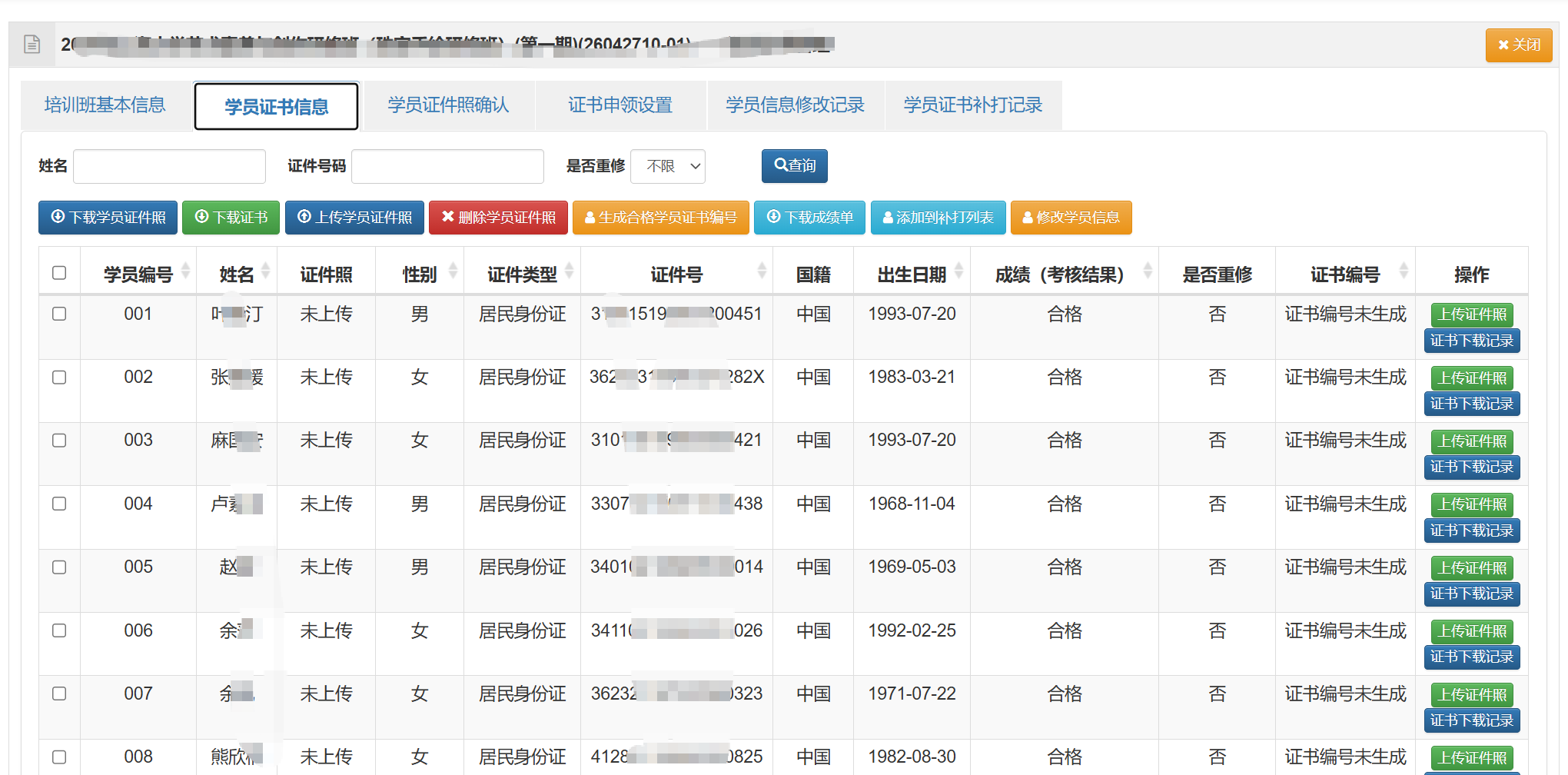Toggle the select-all checkbox in table header
The image size is (1568, 775).
[x=59, y=273]
